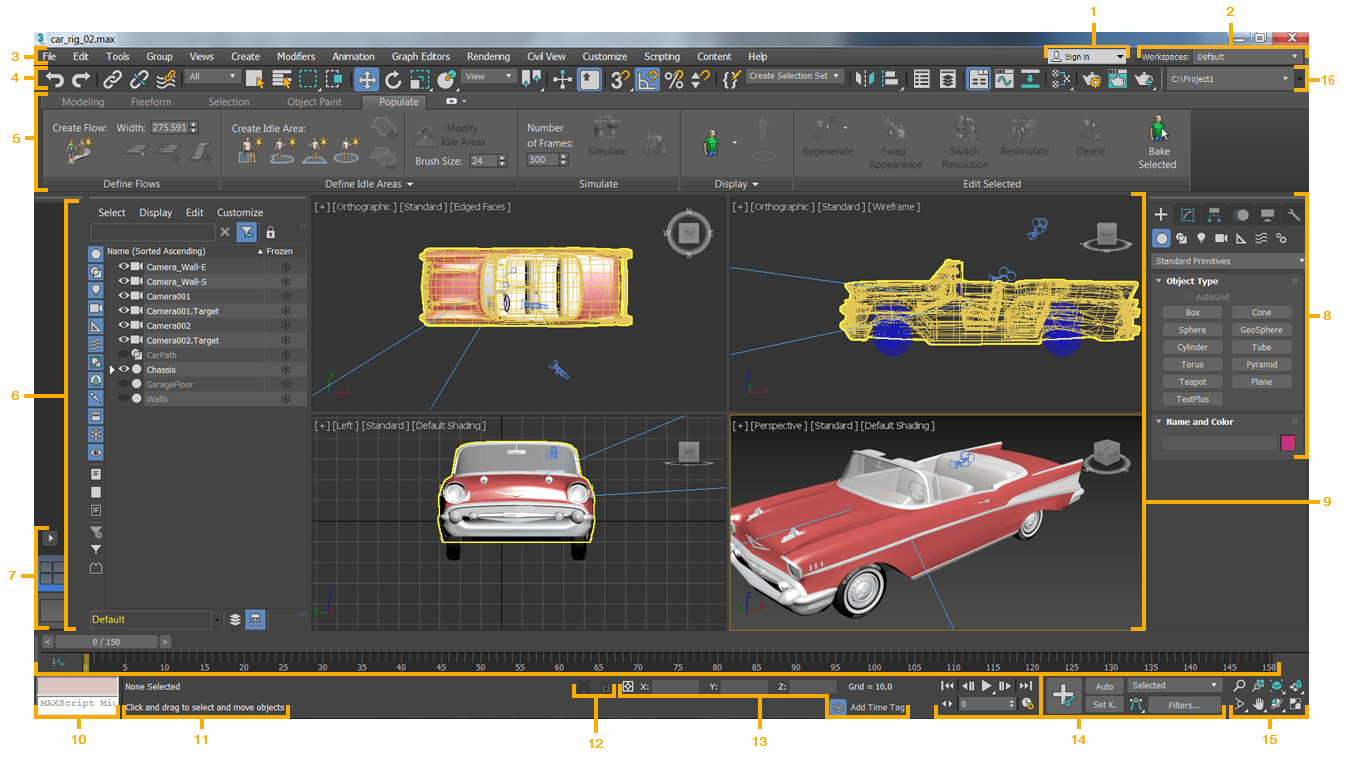Toggle frozen state of Camera002
1356x757 pixels.
point(285,326)
